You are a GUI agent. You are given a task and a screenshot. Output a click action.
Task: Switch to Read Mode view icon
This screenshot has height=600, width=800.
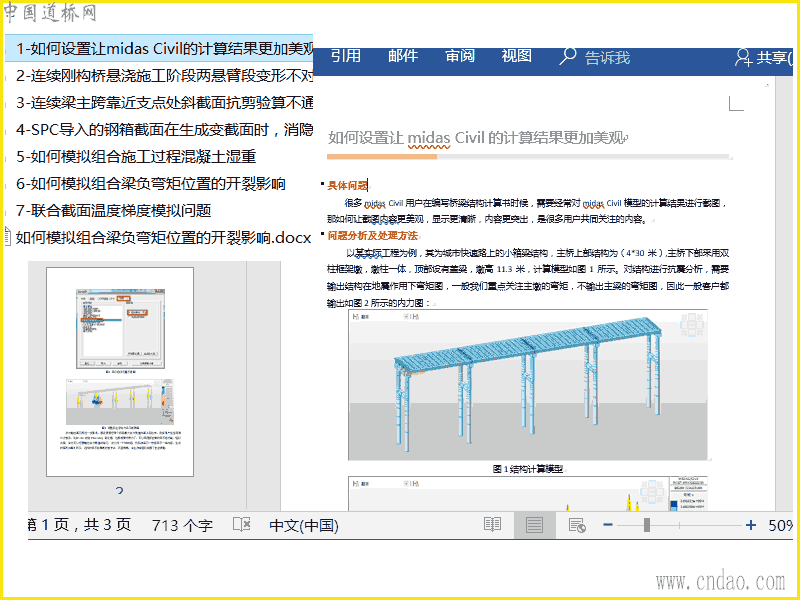[492, 524]
